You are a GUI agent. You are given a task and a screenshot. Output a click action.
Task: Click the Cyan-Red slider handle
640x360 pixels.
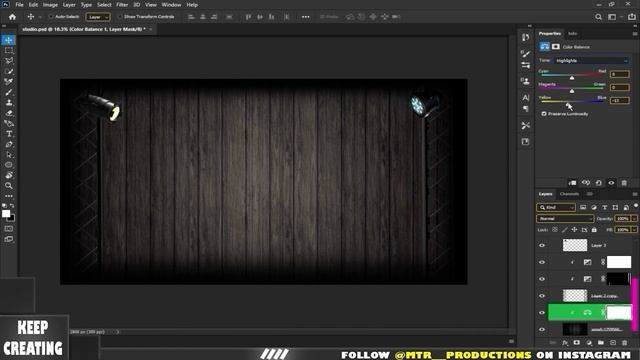click(572, 78)
